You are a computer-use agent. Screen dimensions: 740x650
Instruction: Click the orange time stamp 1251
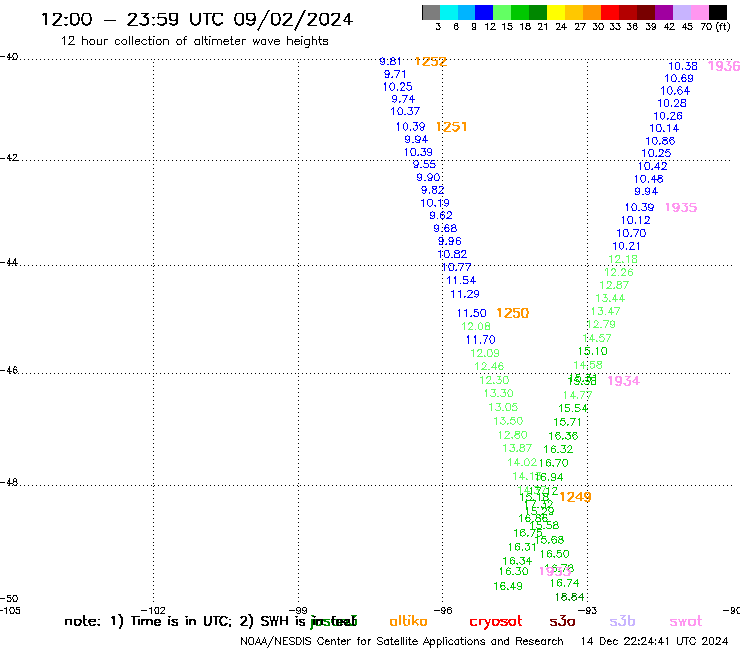pos(451,127)
